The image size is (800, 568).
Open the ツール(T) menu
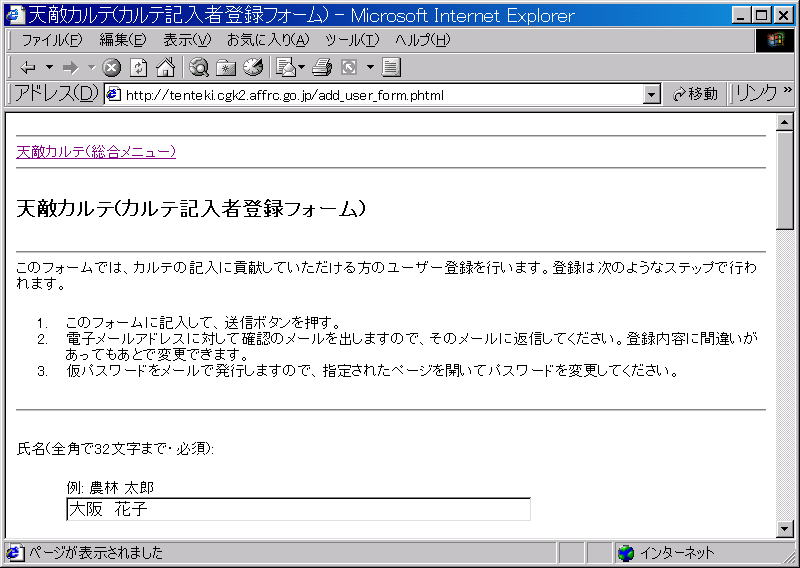(352, 40)
